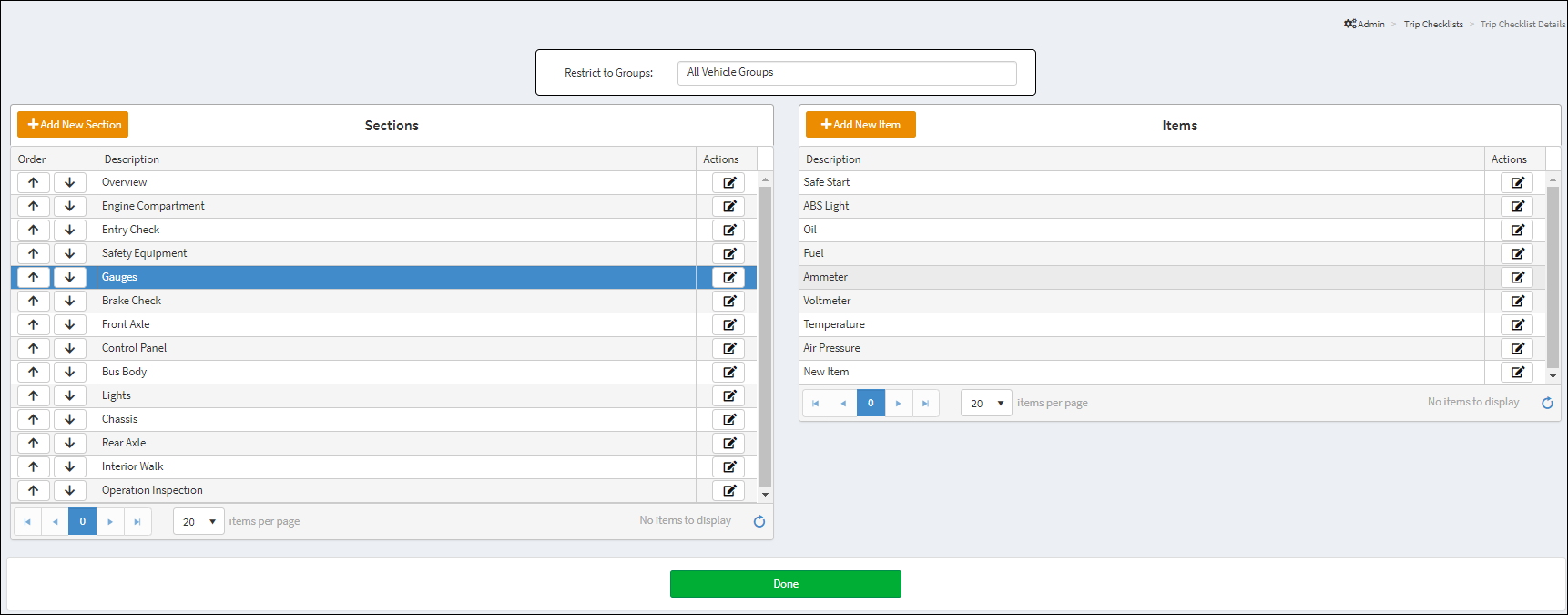Click Sections list vertical scrollbar
Image resolution: width=1568 pixels, height=615 pixels.
click(x=765, y=337)
